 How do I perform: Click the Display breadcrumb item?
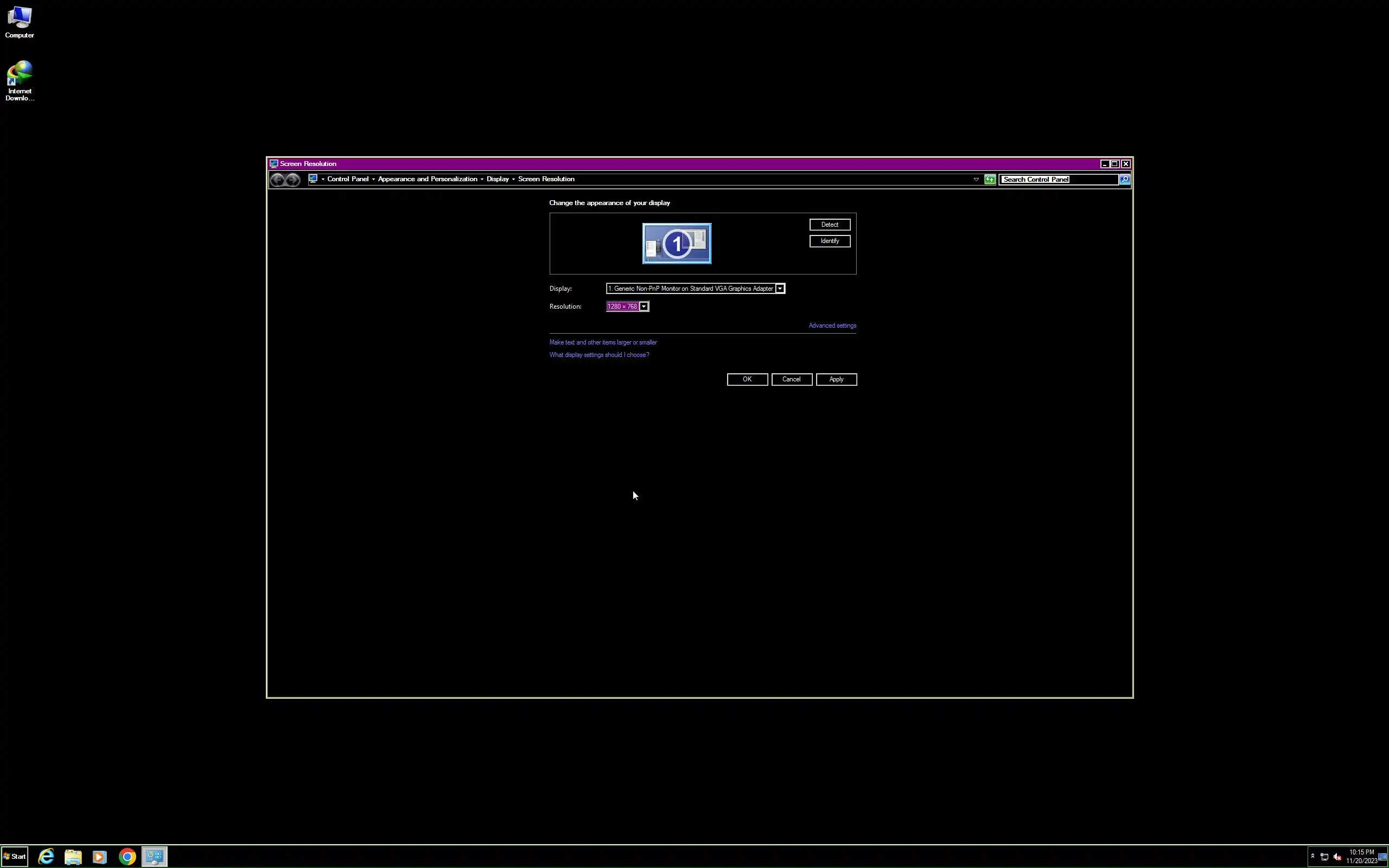497,179
